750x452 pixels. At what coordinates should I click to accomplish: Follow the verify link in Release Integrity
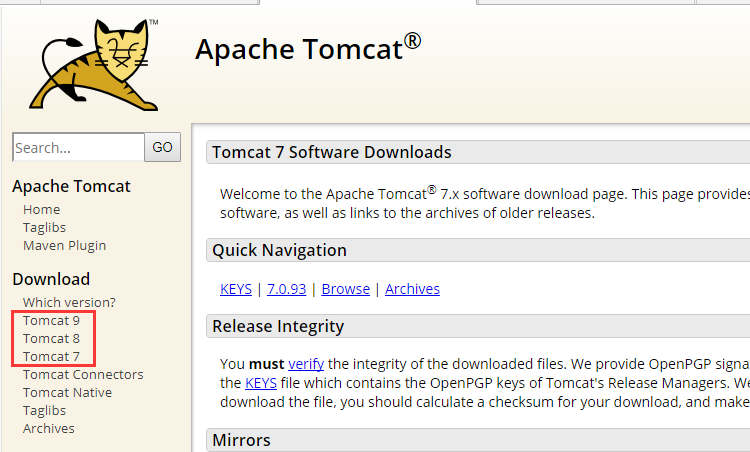point(306,364)
